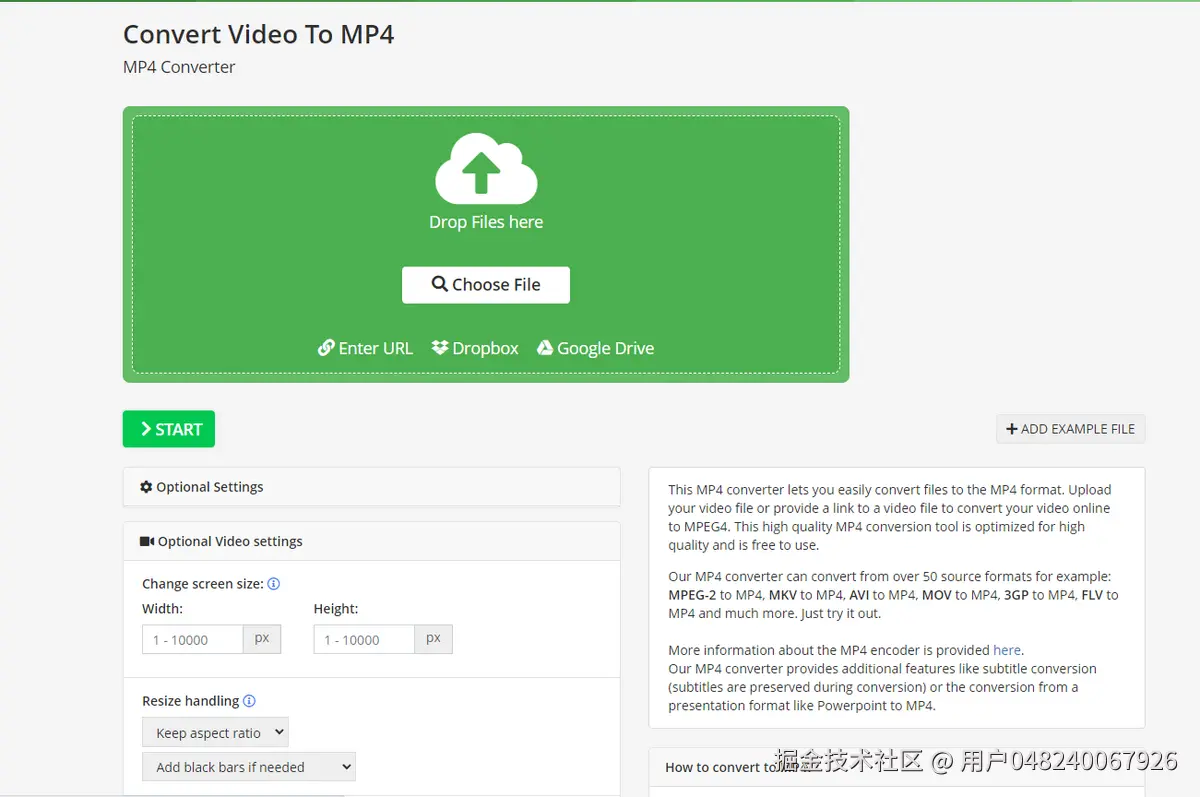
Task: Focus the Height input field
Action: (x=364, y=640)
